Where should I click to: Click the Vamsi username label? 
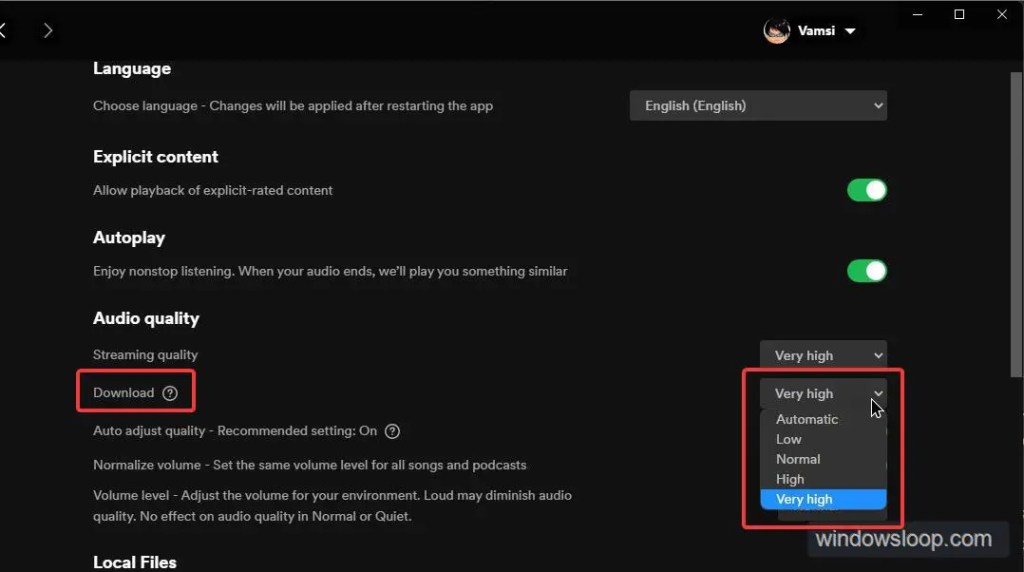click(x=816, y=31)
